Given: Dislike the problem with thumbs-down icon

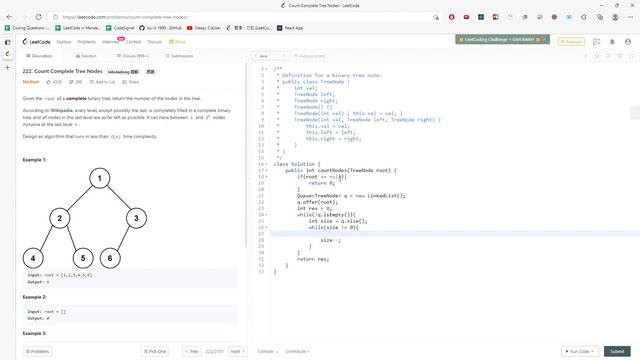Looking at the screenshot, I should pos(71,82).
